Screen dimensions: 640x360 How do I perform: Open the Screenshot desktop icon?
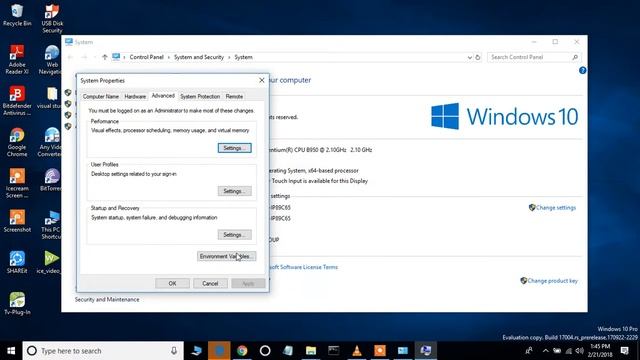click(x=17, y=221)
